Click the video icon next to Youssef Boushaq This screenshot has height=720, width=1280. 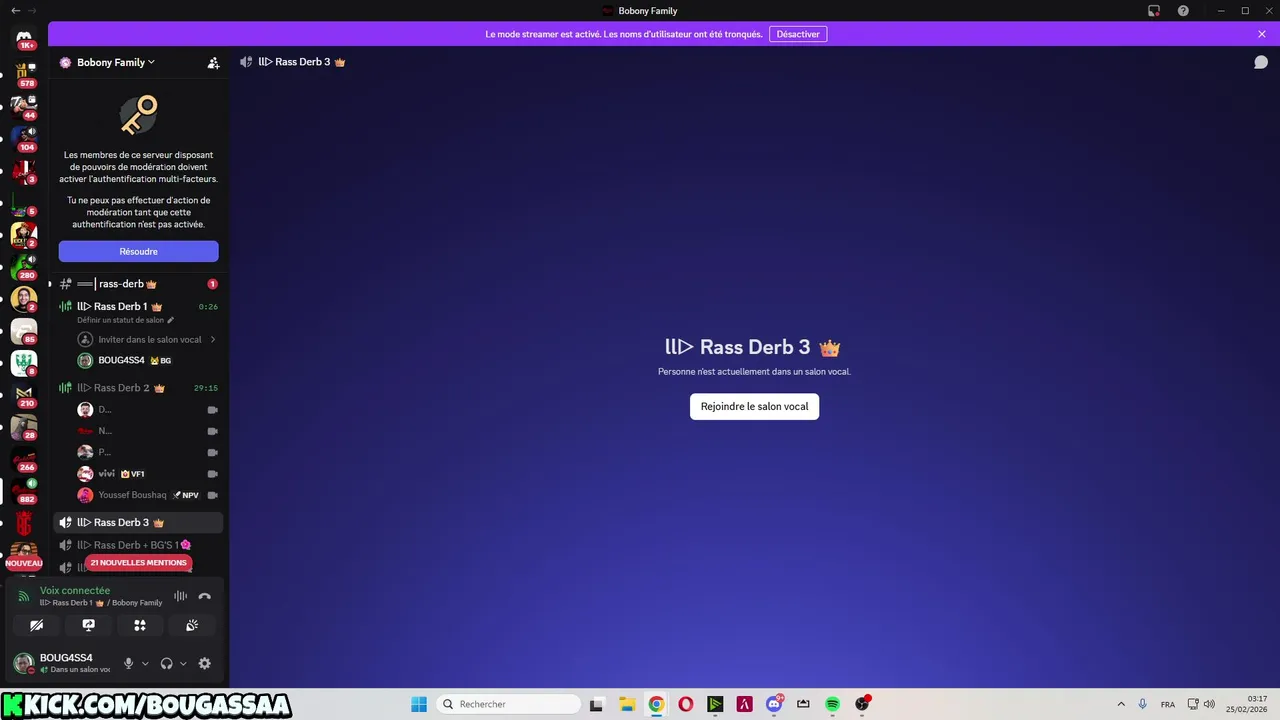[x=212, y=495]
